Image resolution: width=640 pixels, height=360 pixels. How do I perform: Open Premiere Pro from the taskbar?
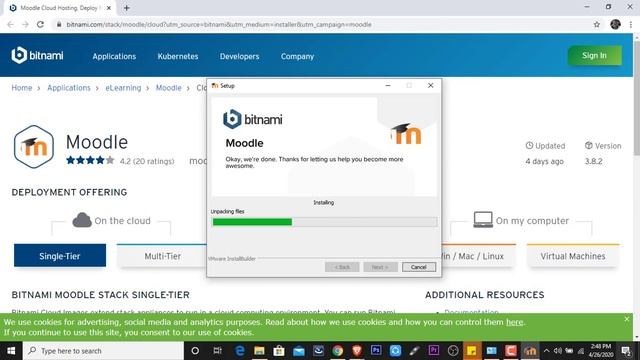coord(433,351)
